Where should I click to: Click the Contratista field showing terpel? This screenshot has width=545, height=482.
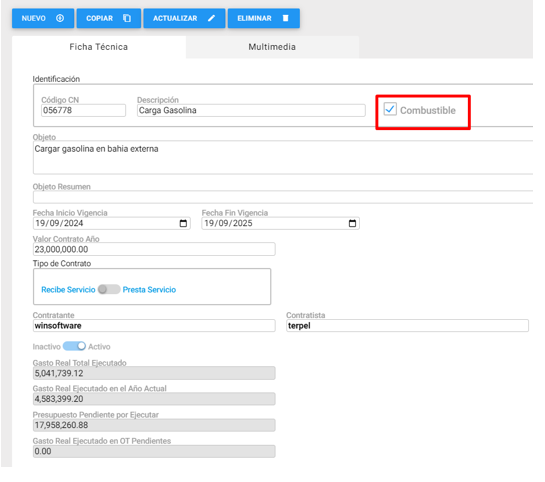pos(407,326)
